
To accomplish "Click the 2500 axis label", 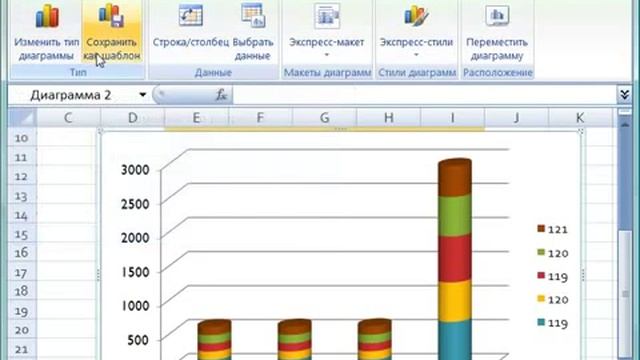I will pyautogui.click(x=135, y=204).
